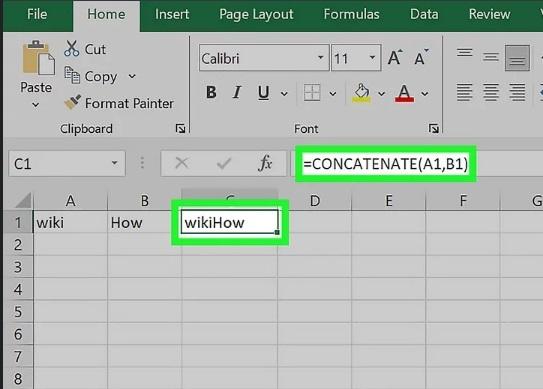Decrease font size with the smaller A

click(x=421, y=58)
